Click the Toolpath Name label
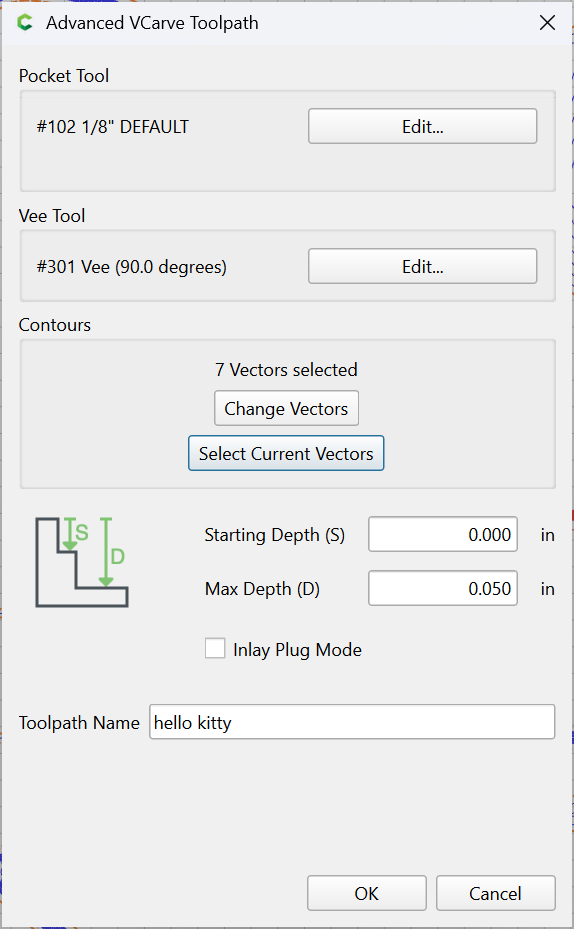The image size is (574, 929). (79, 723)
